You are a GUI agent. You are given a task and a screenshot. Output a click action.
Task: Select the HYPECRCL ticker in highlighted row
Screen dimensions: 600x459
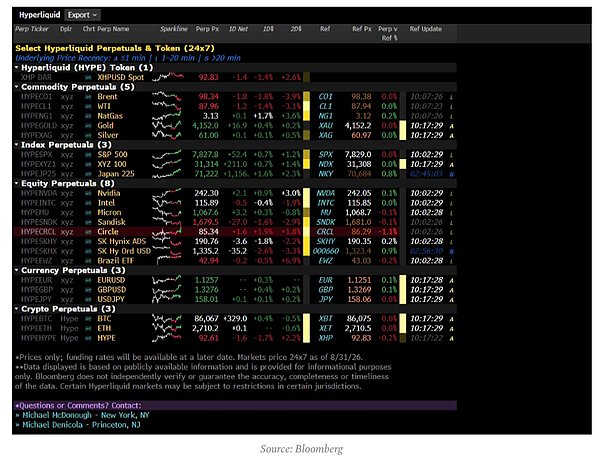tap(38, 232)
